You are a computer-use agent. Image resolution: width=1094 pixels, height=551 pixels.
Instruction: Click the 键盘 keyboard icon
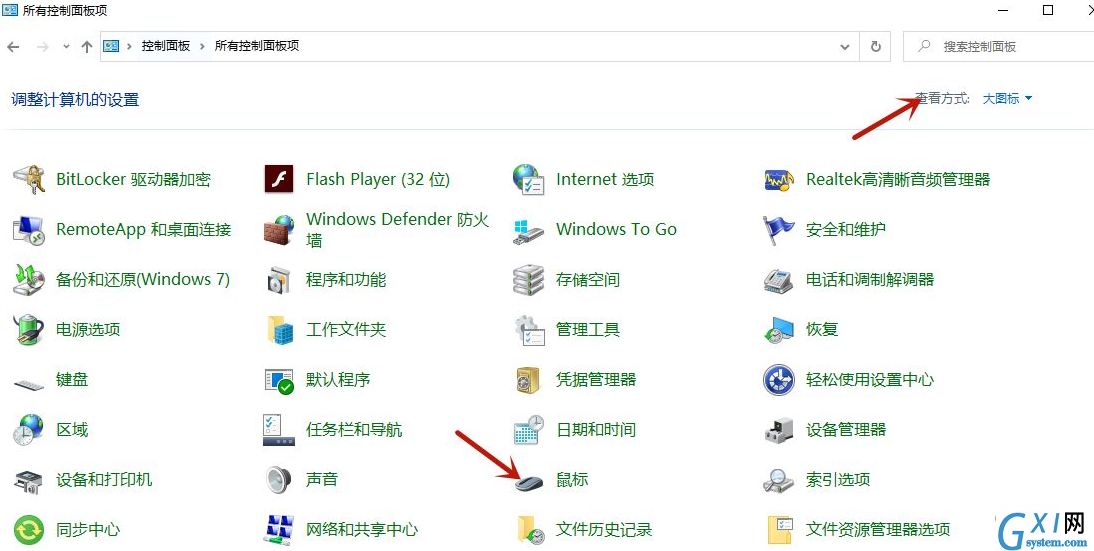pos(28,384)
